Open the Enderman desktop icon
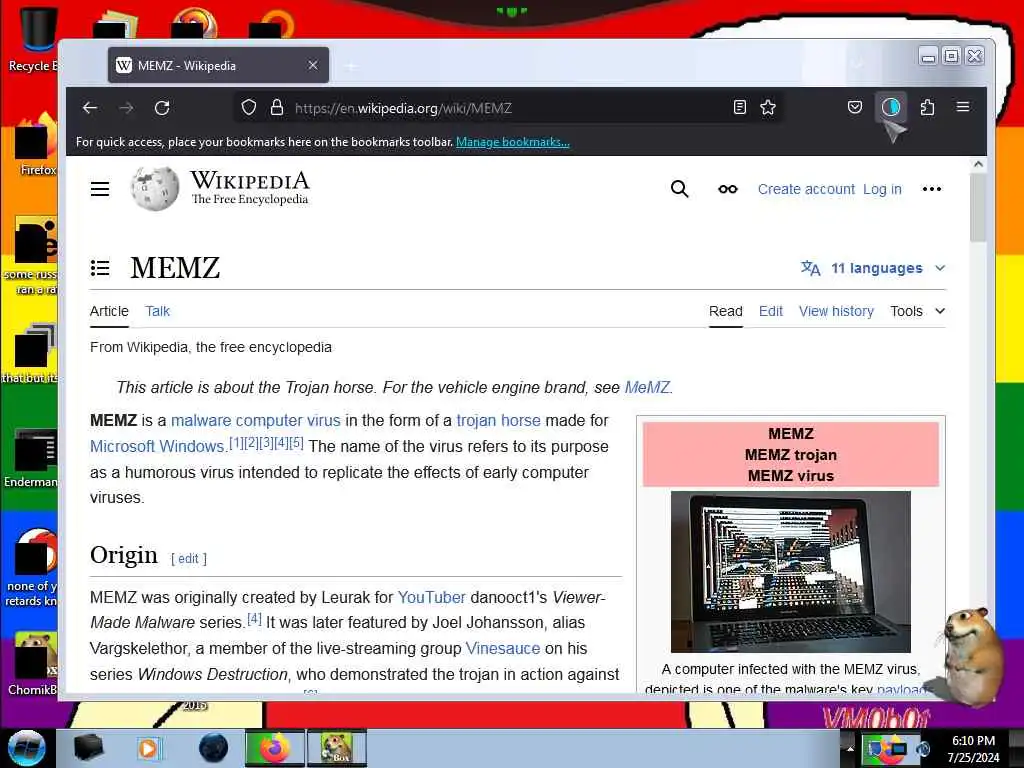1024x768 pixels. pyautogui.click(x=31, y=457)
